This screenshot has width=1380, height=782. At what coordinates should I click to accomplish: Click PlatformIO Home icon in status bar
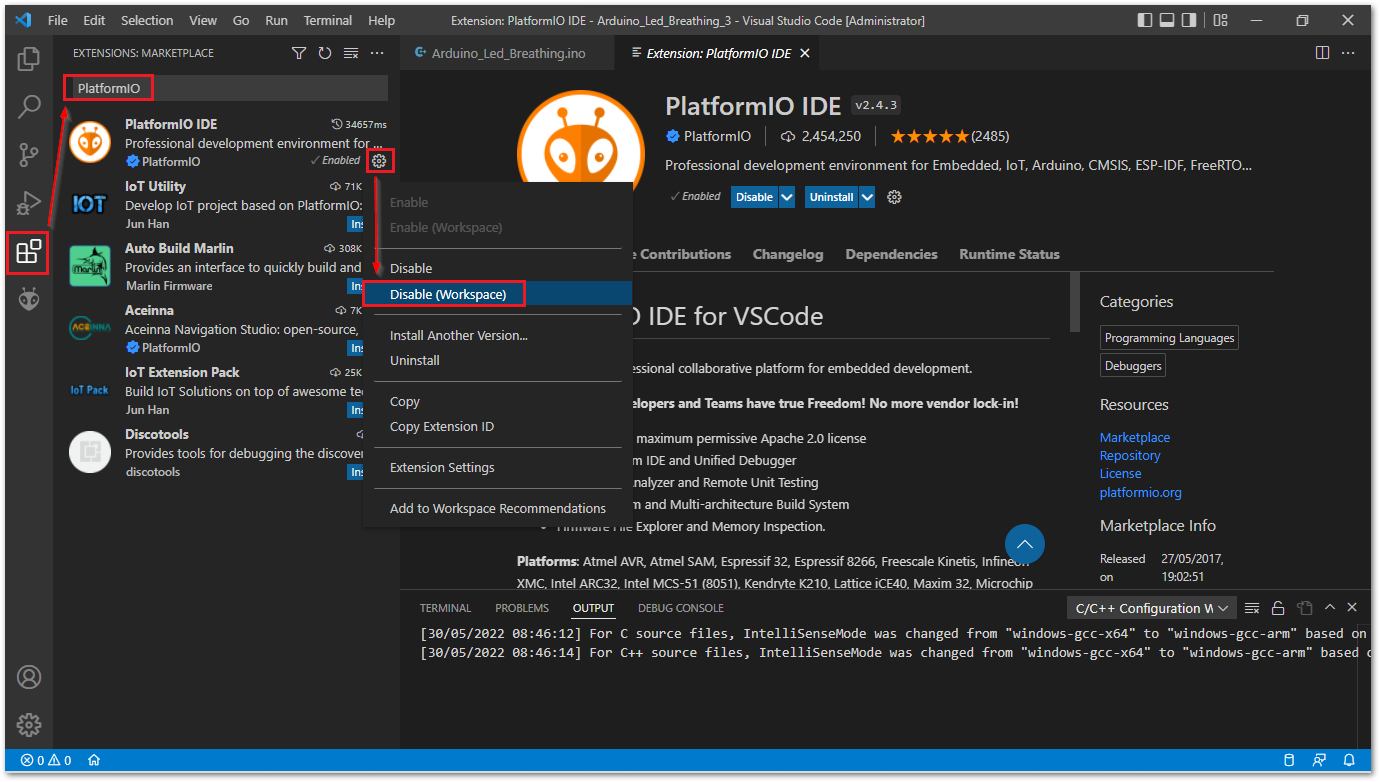point(94,760)
